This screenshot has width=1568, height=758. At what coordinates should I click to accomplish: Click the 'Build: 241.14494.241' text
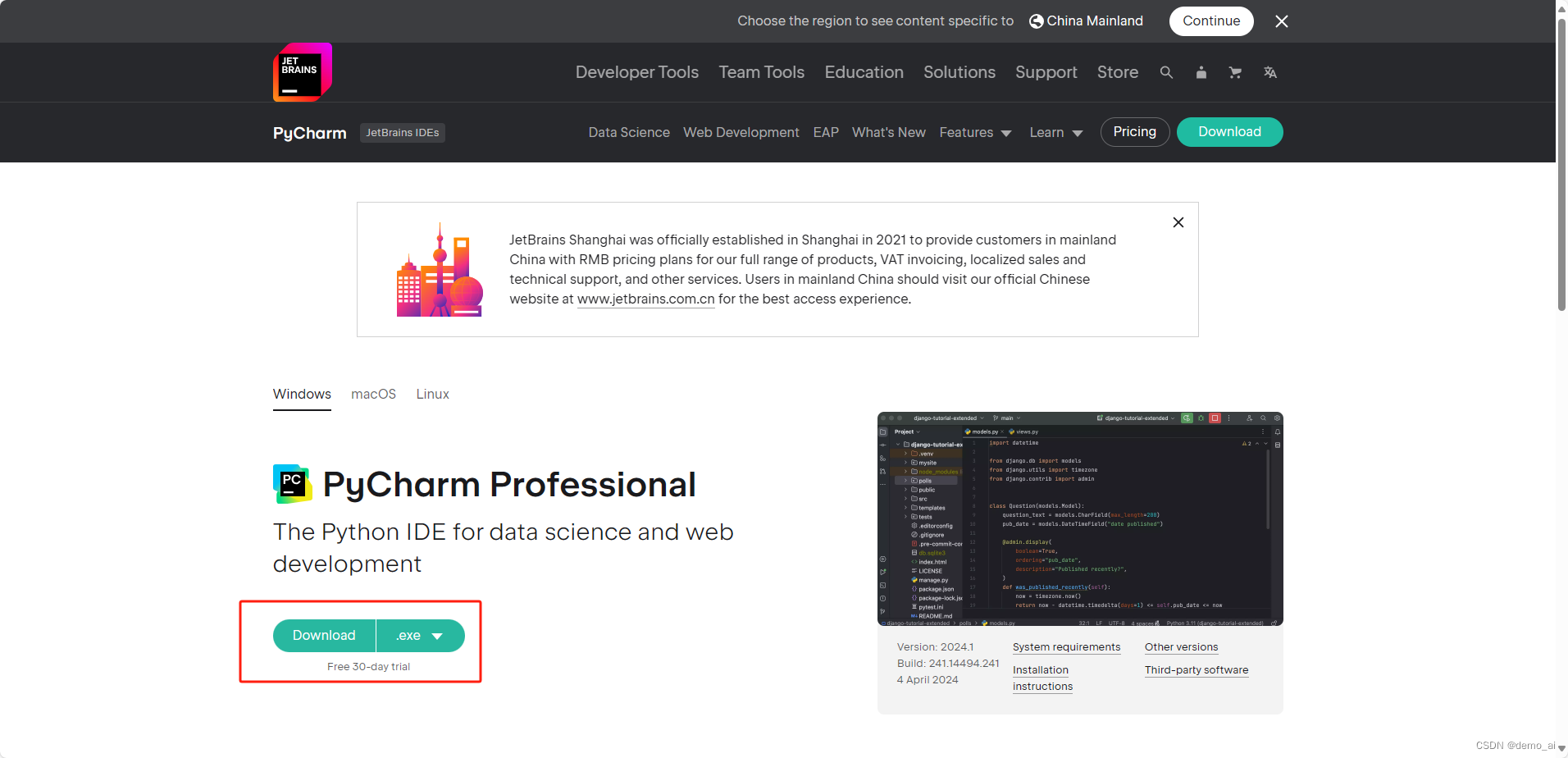pos(948,664)
